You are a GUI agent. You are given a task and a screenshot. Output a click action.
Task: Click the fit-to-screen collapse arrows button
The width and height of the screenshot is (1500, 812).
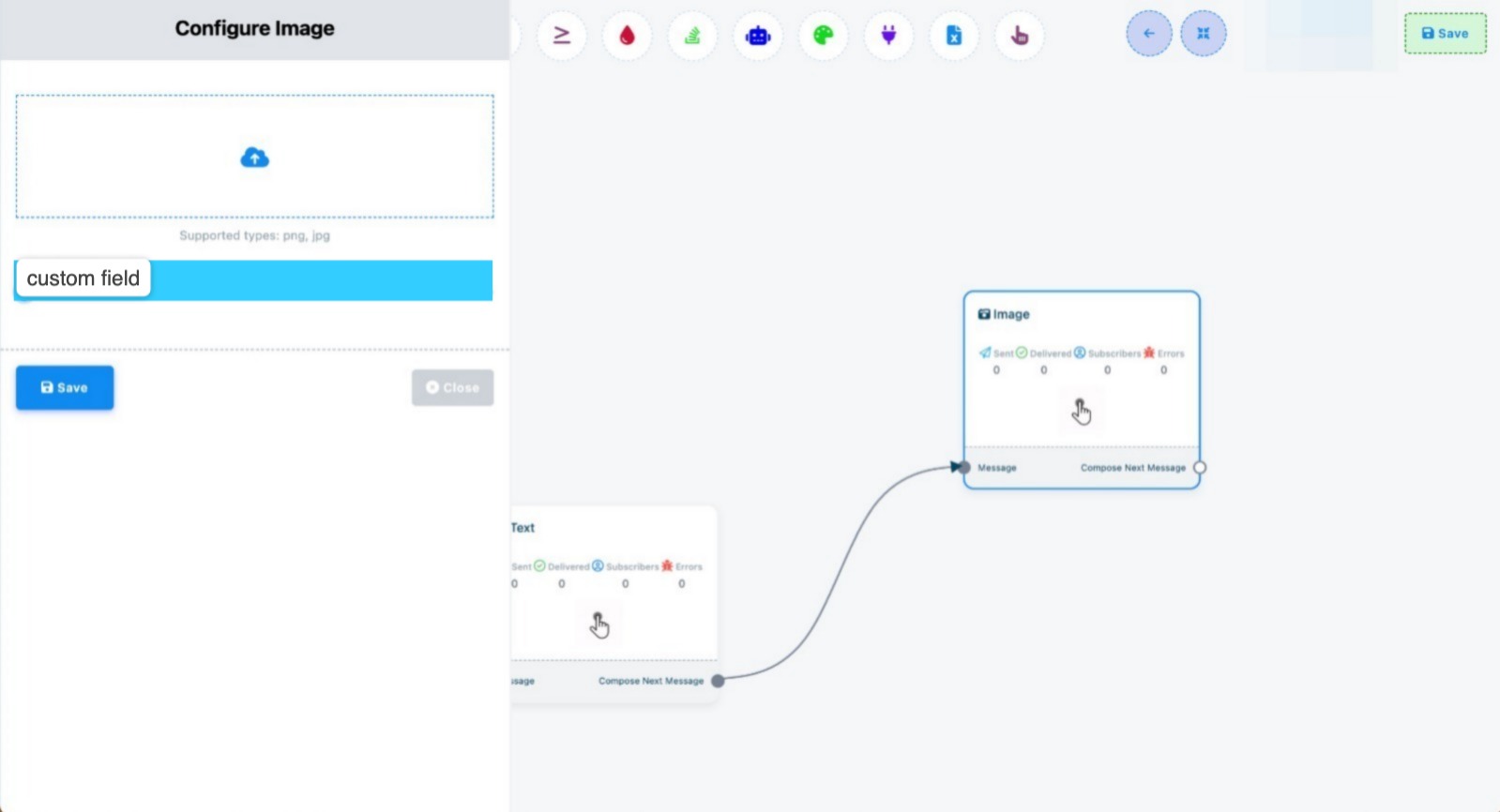pyautogui.click(x=1203, y=34)
